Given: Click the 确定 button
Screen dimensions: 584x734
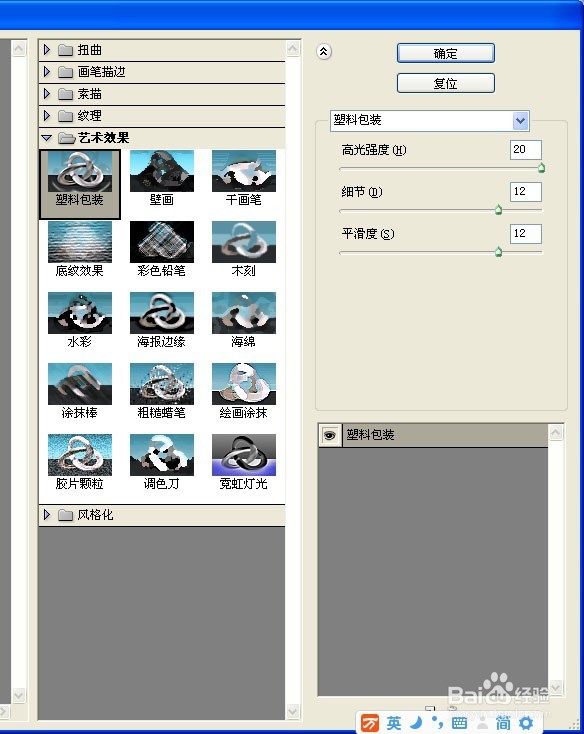Looking at the screenshot, I should point(445,53).
